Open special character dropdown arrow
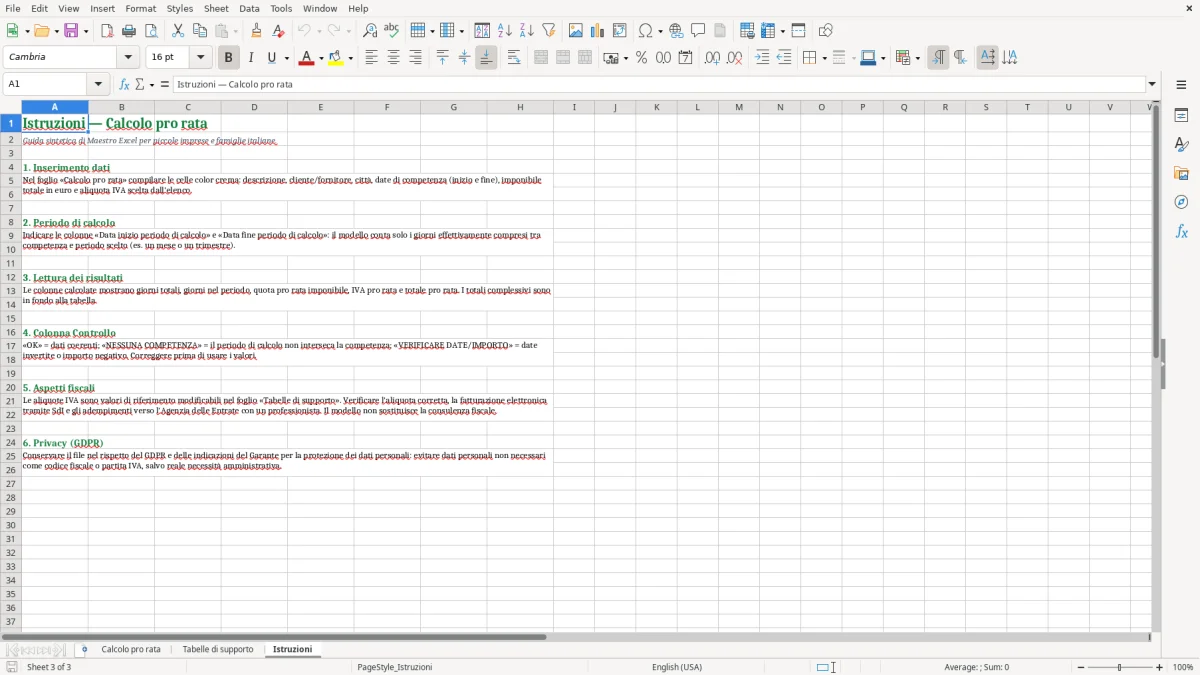 660,31
